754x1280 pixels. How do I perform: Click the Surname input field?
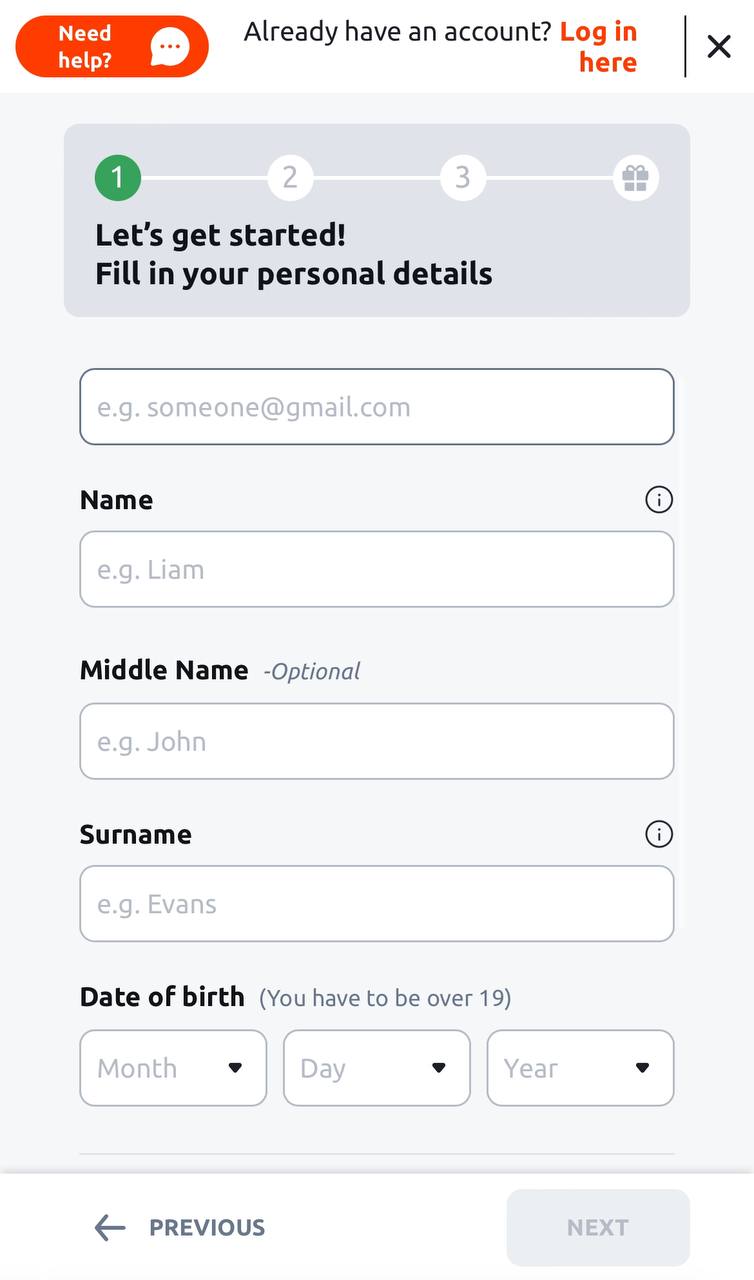377,904
